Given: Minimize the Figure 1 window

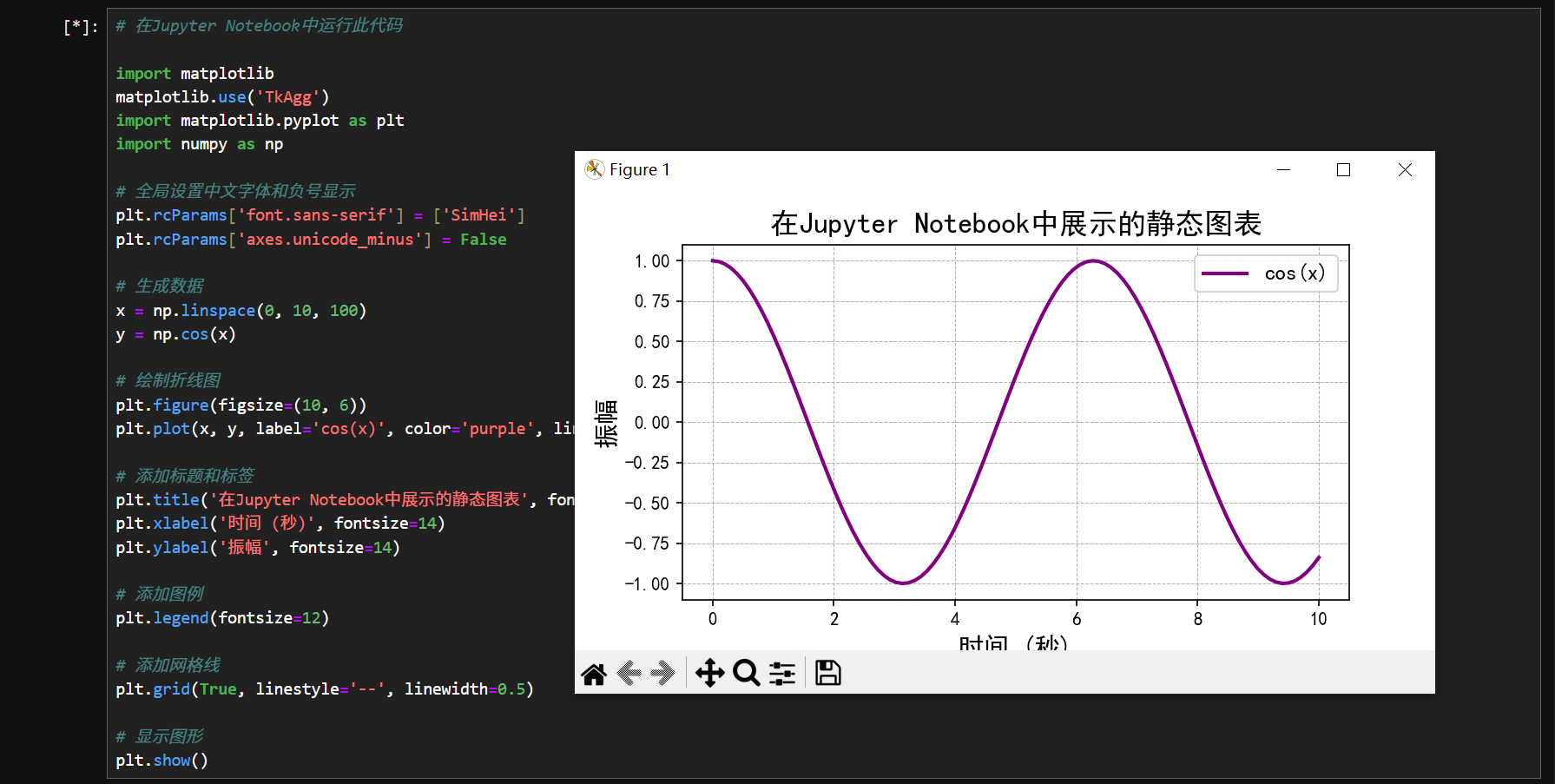Looking at the screenshot, I should pos(1283,169).
